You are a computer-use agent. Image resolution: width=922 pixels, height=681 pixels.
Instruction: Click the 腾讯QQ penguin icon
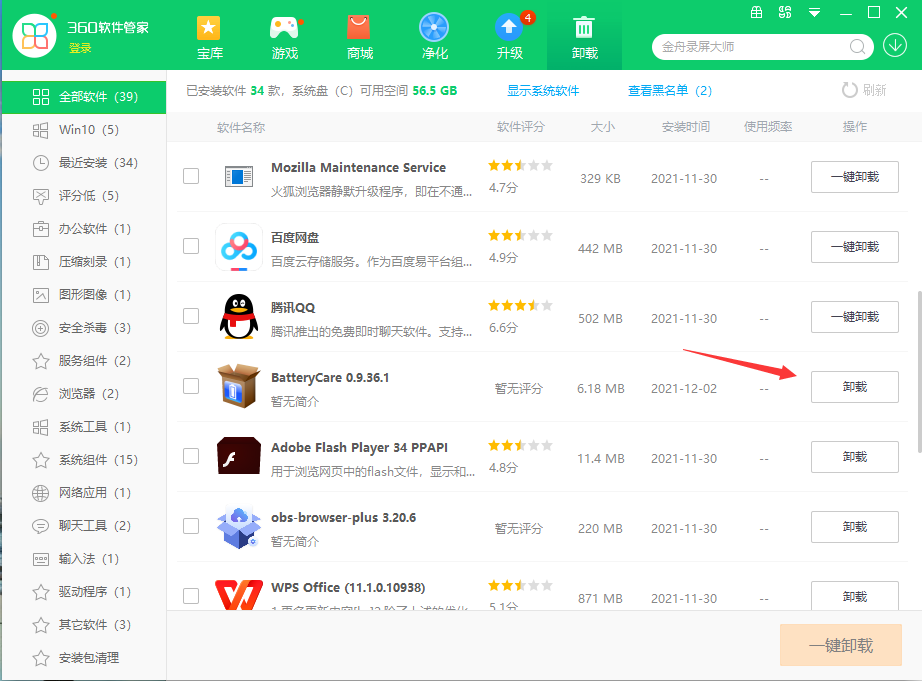click(239, 316)
